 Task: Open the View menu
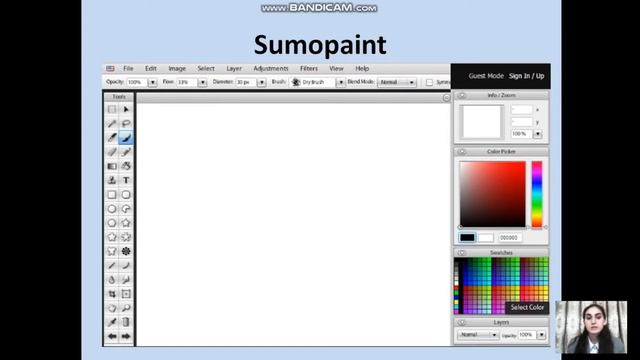coord(336,69)
